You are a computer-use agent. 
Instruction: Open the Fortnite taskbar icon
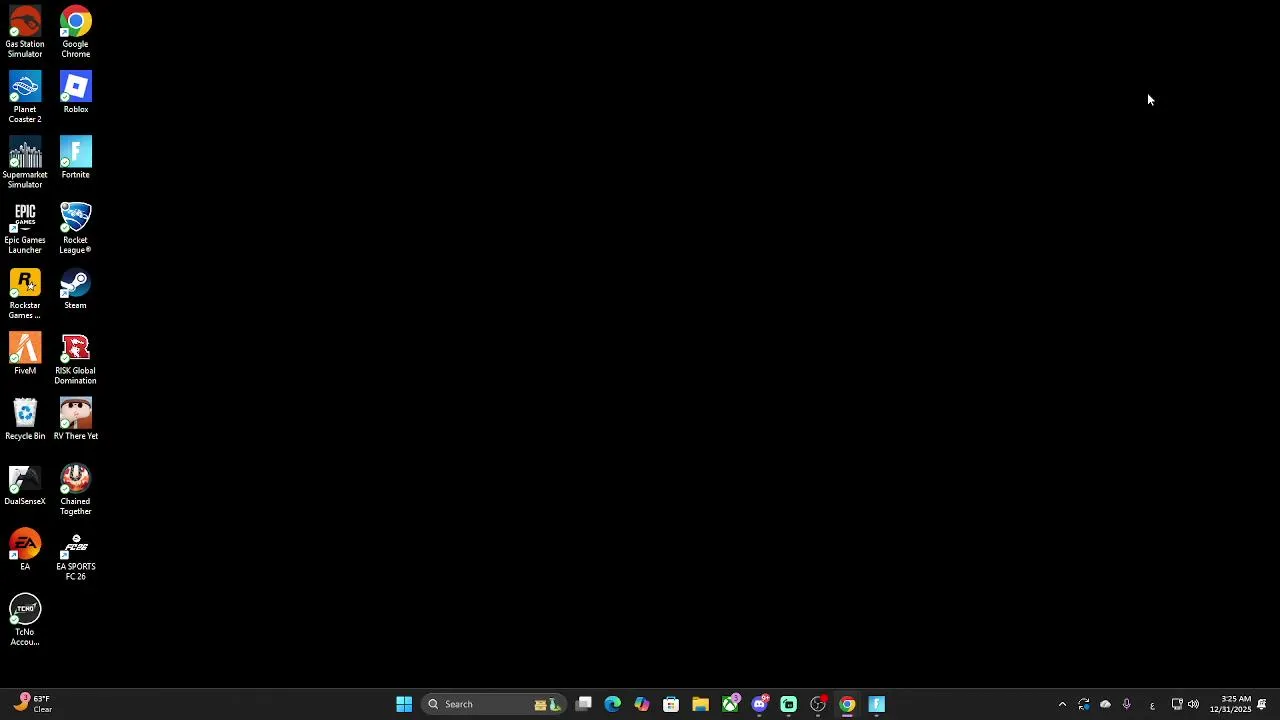pos(876,704)
